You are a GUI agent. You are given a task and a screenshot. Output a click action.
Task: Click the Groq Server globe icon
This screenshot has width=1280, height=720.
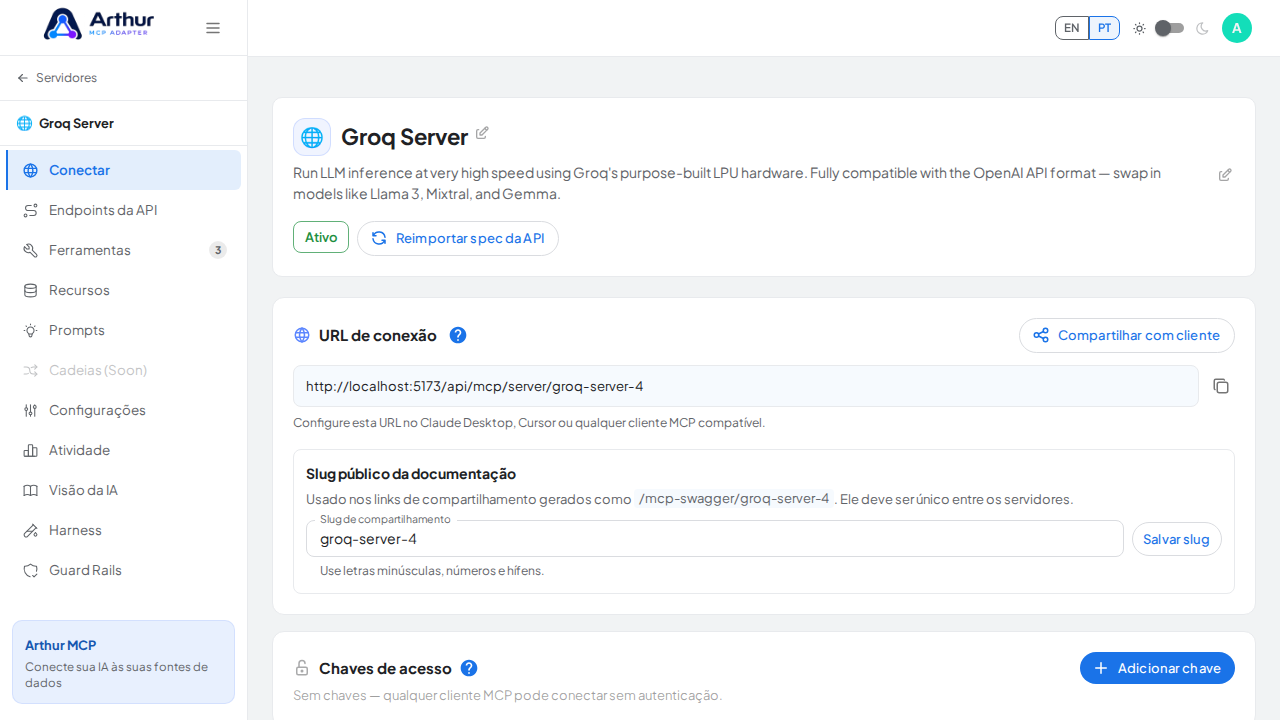[x=312, y=137]
